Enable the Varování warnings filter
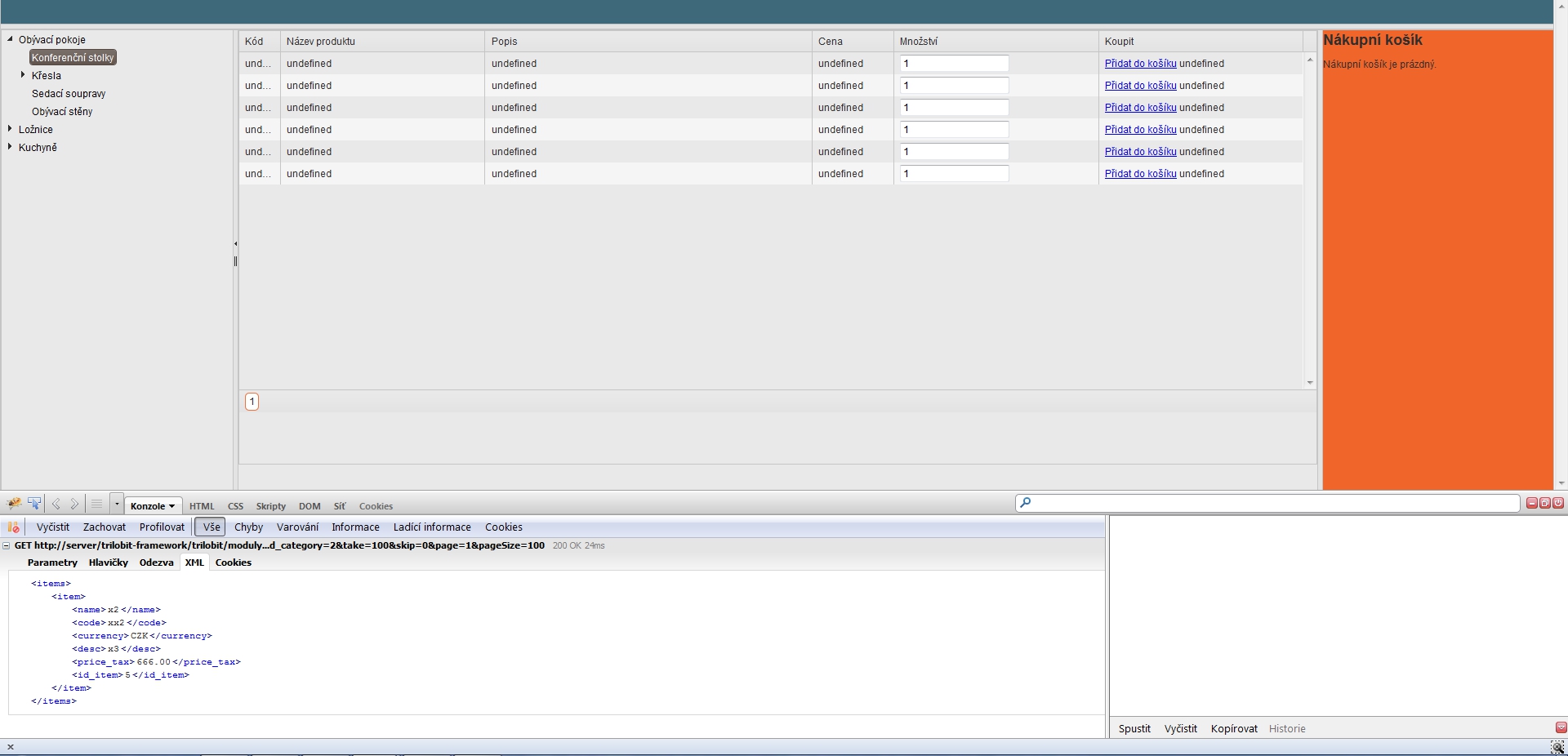Screen dimensions: 1568x756 coord(297,527)
